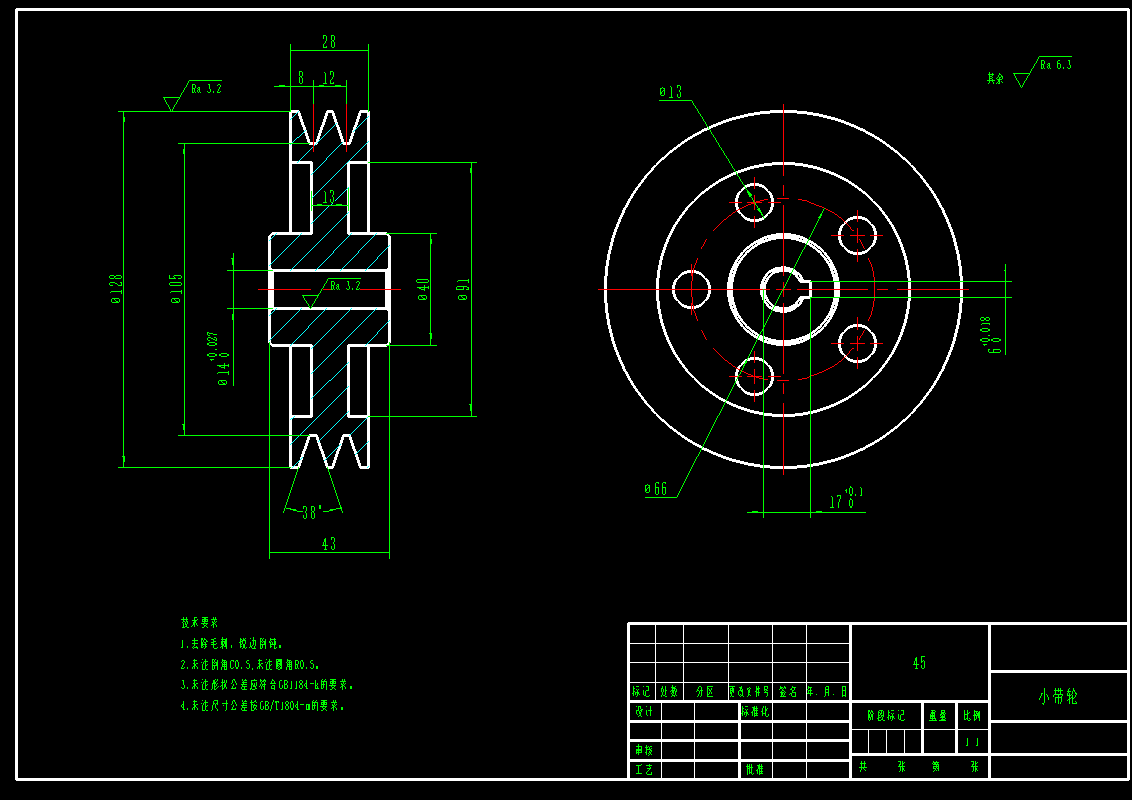Viewport: 1132px width, 800px height.
Task: Select the ø13 hole diameter label
Action: [x=671, y=92]
